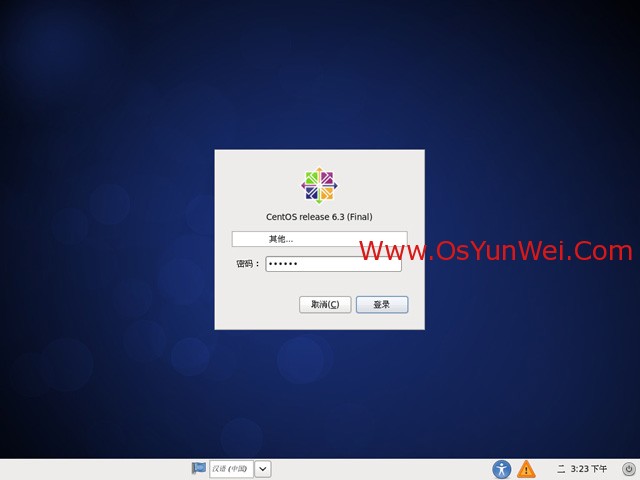Click the CentOS release 6.3 (Final) text
This screenshot has width=640, height=480.
[x=319, y=216]
